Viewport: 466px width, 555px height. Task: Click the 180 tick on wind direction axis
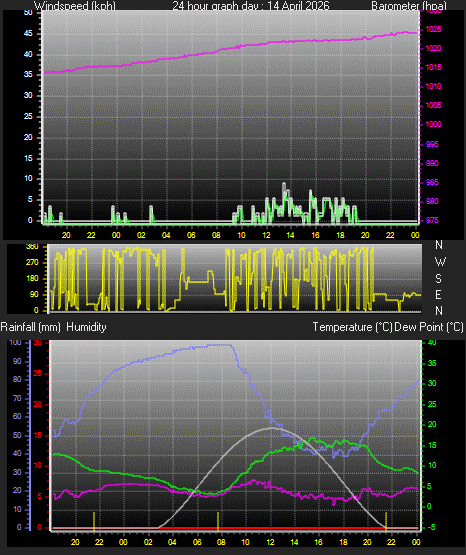tap(32, 279)
